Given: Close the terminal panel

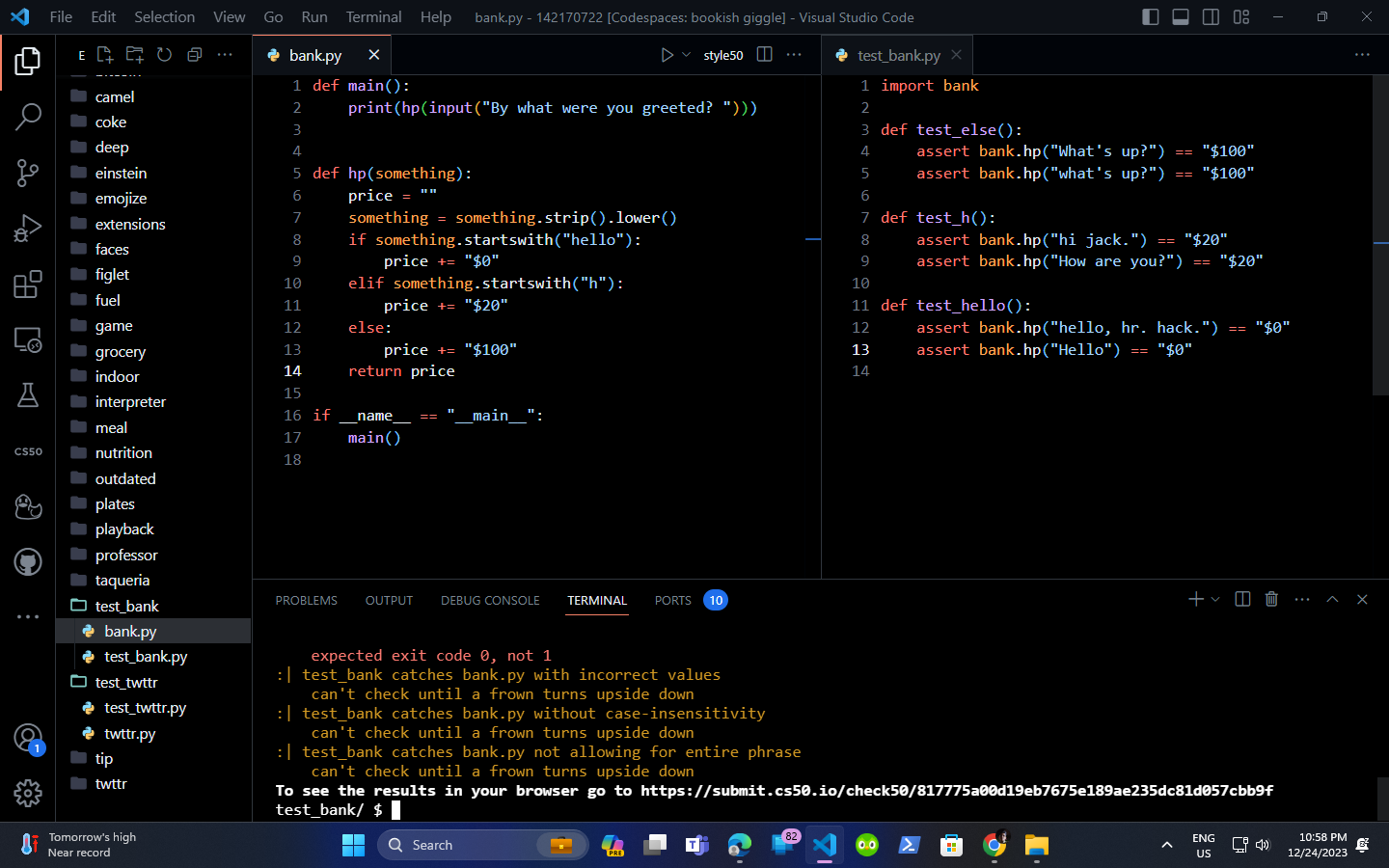Looking at the screenshot, I should pos(1362,599).
